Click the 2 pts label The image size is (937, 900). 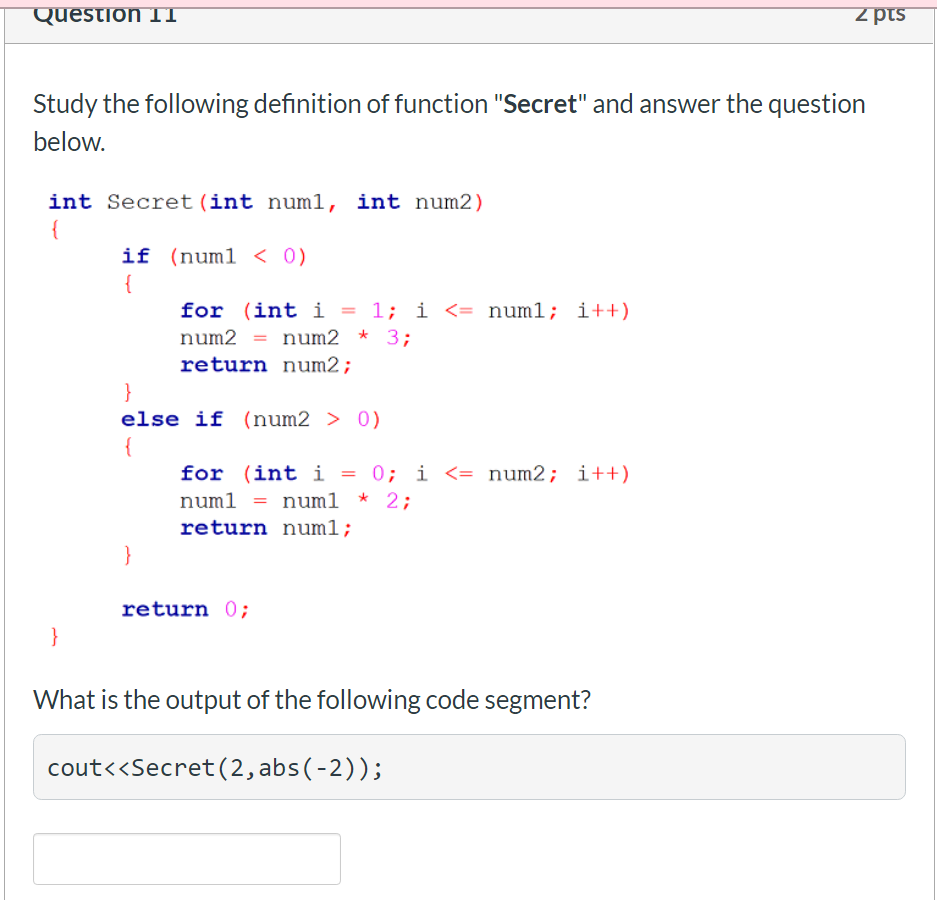[879, 13]
